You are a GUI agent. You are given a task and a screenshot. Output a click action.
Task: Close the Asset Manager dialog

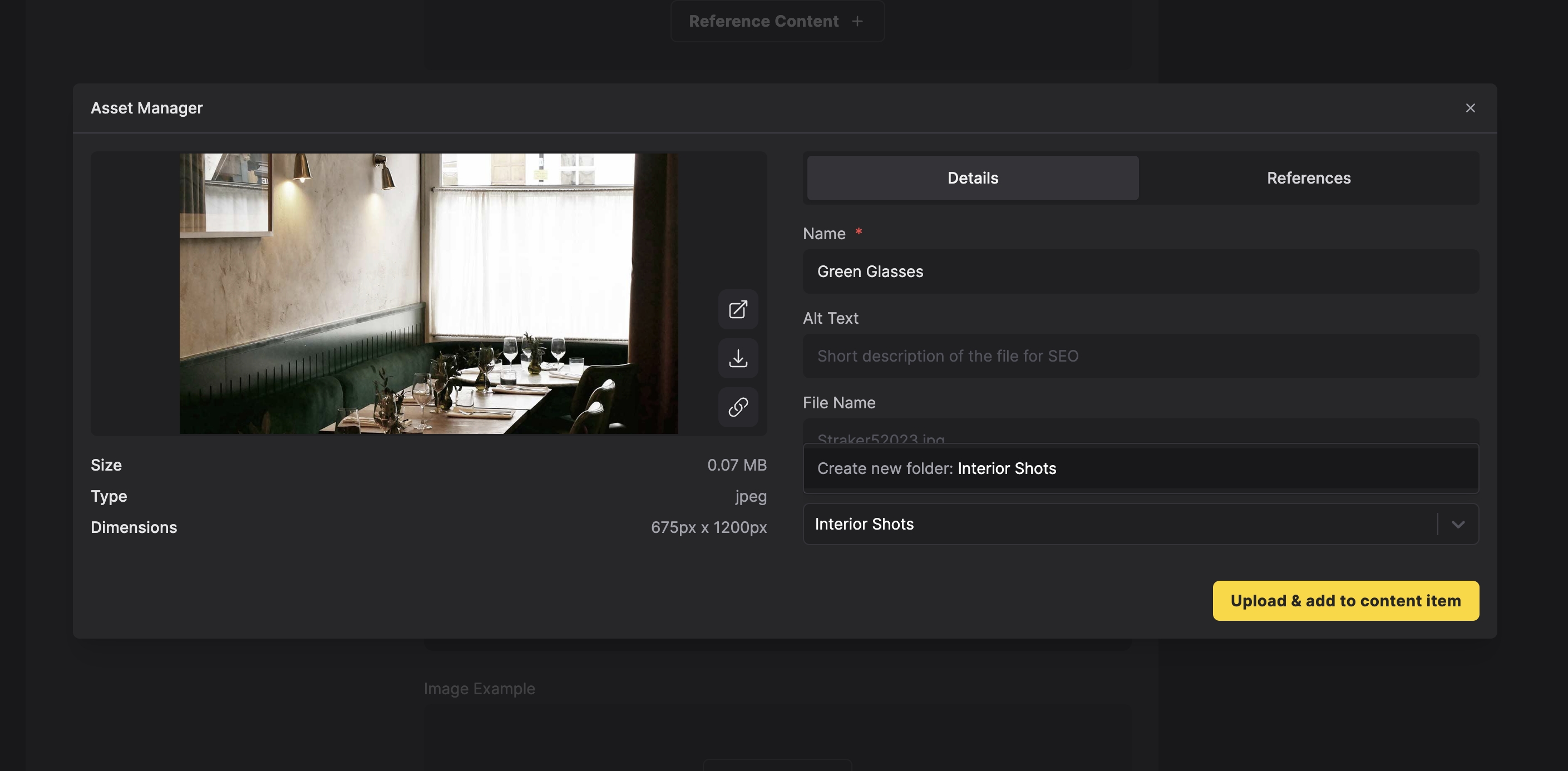(x=1470, y=108)
